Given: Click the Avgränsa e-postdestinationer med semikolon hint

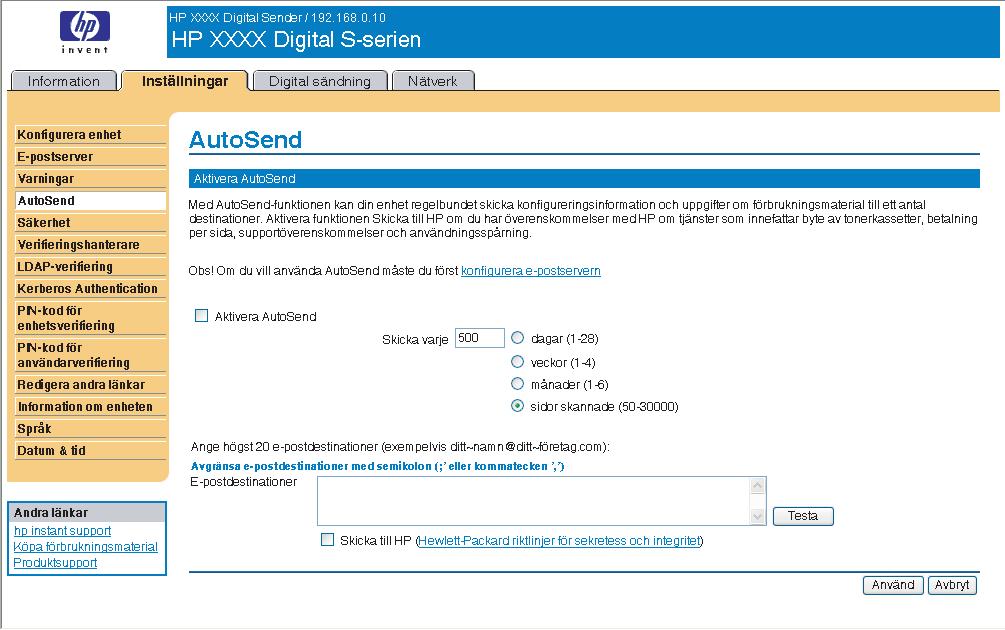Looking at the screenshot, I should point(378,466).
